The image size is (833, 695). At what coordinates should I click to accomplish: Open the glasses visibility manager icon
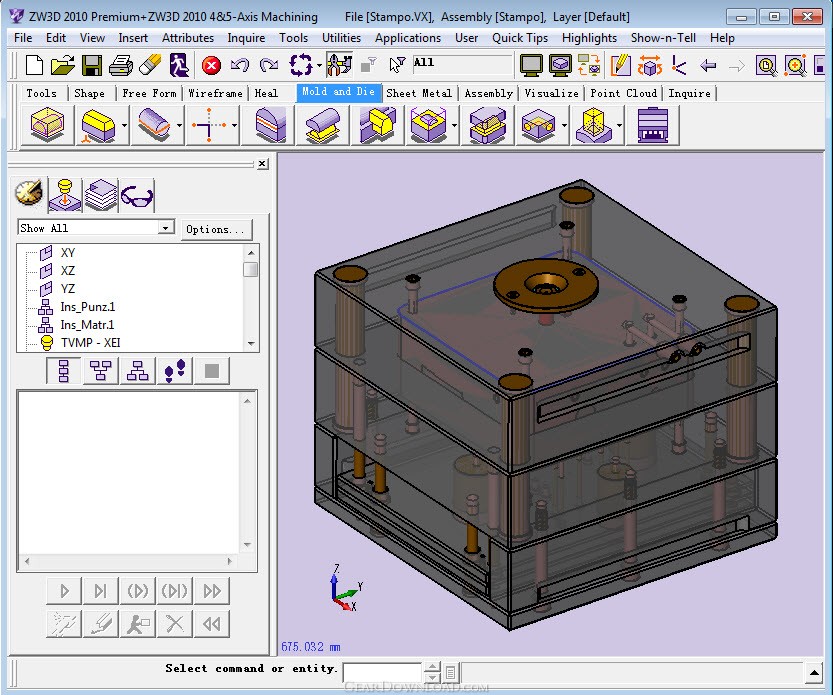point(137,195)
